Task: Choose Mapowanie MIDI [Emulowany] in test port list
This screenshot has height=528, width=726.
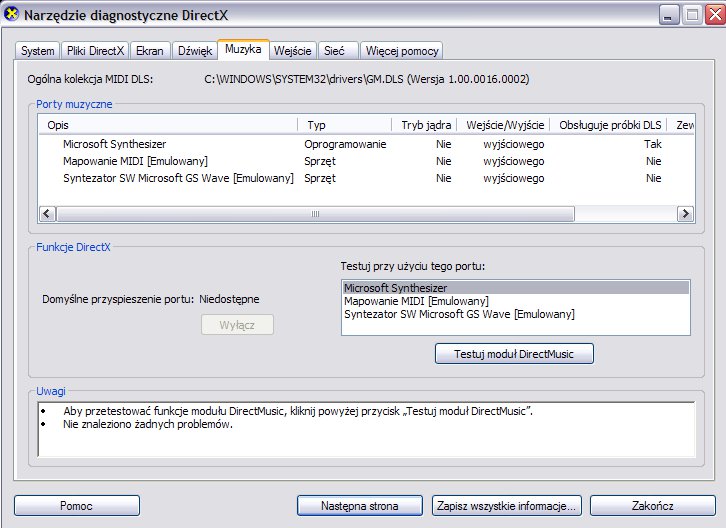Action: point(516,301)
